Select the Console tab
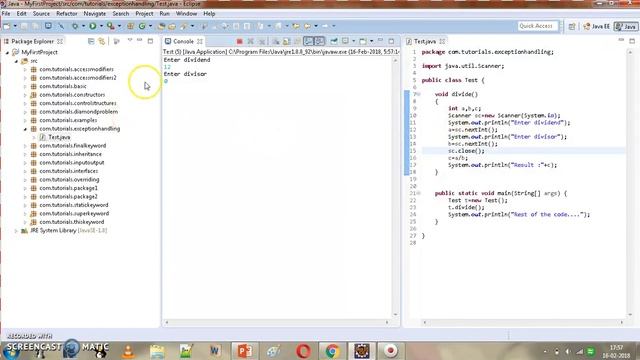Image resolution: width=640 pixels, height=360 pixels. click(x=183, y=41)
